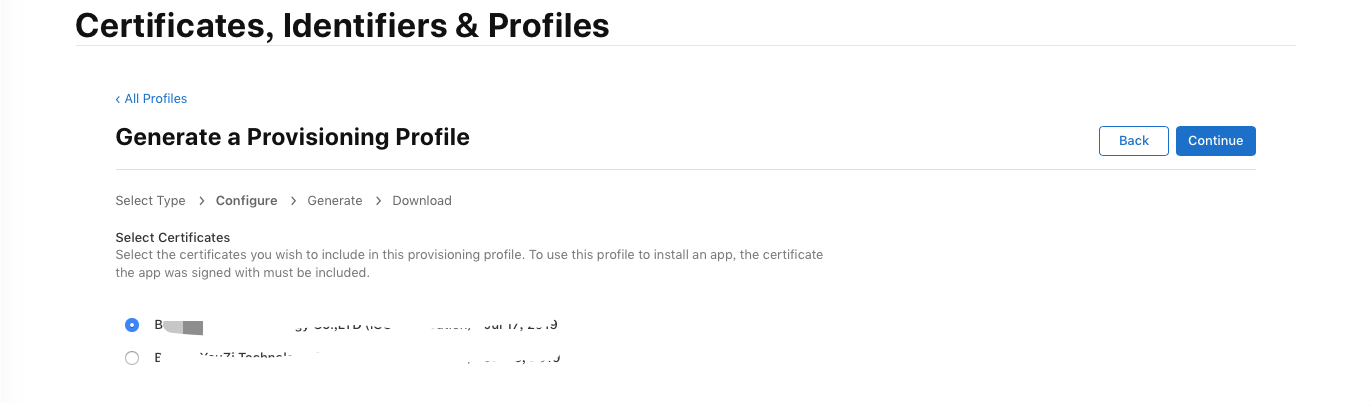The width and height of the screenshot is (1370, 406).
Task: Click the Back button
Action: pyautogui.click(x=1134, y=141)
